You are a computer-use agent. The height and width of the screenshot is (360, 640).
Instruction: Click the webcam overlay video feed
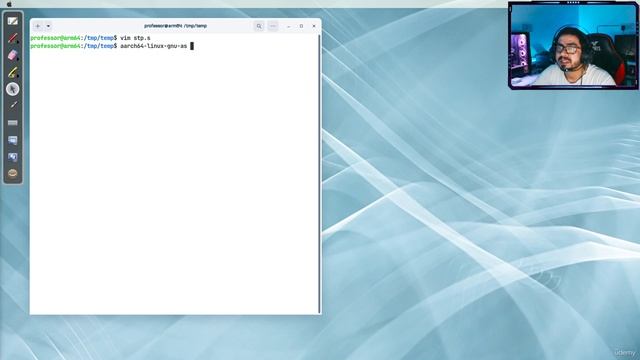click(573, 45)
